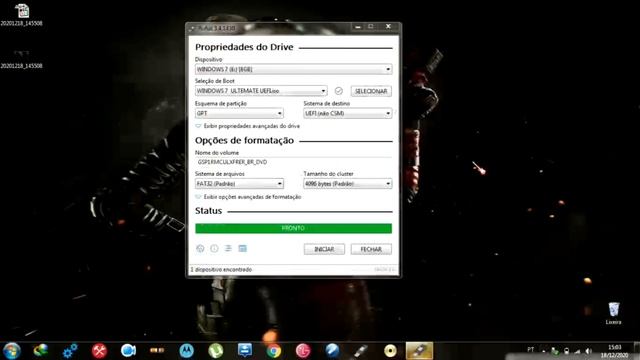This screenshot has height=360, width=640.
Task: Launch Google Chrome from the taskbar
Action: click(x=273, y=351)
